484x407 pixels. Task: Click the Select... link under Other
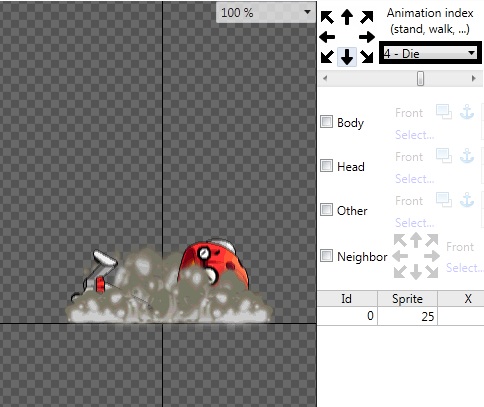click(x=415, y=223)
